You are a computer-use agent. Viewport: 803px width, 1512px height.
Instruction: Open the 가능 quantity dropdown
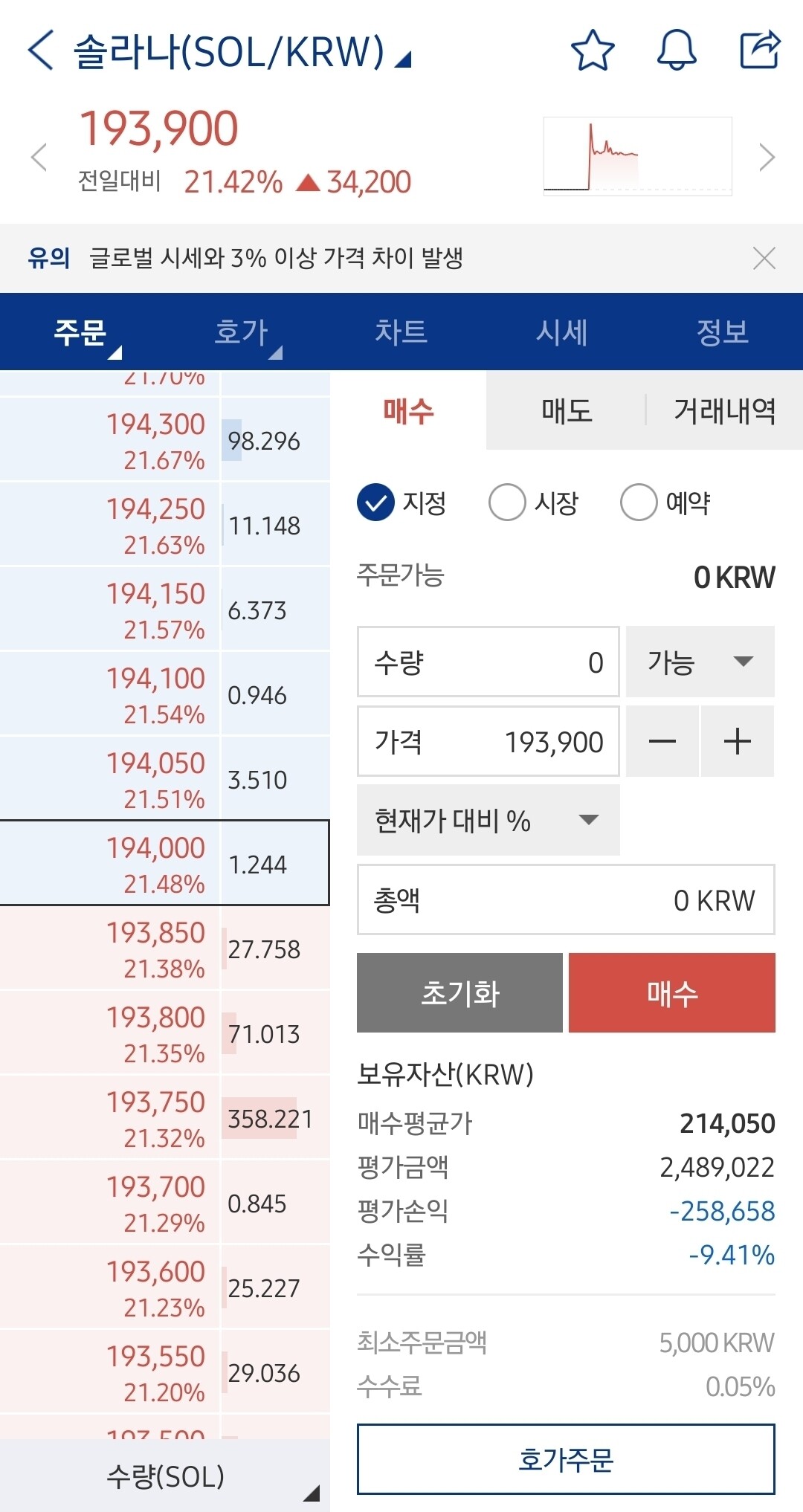point(699,662)
